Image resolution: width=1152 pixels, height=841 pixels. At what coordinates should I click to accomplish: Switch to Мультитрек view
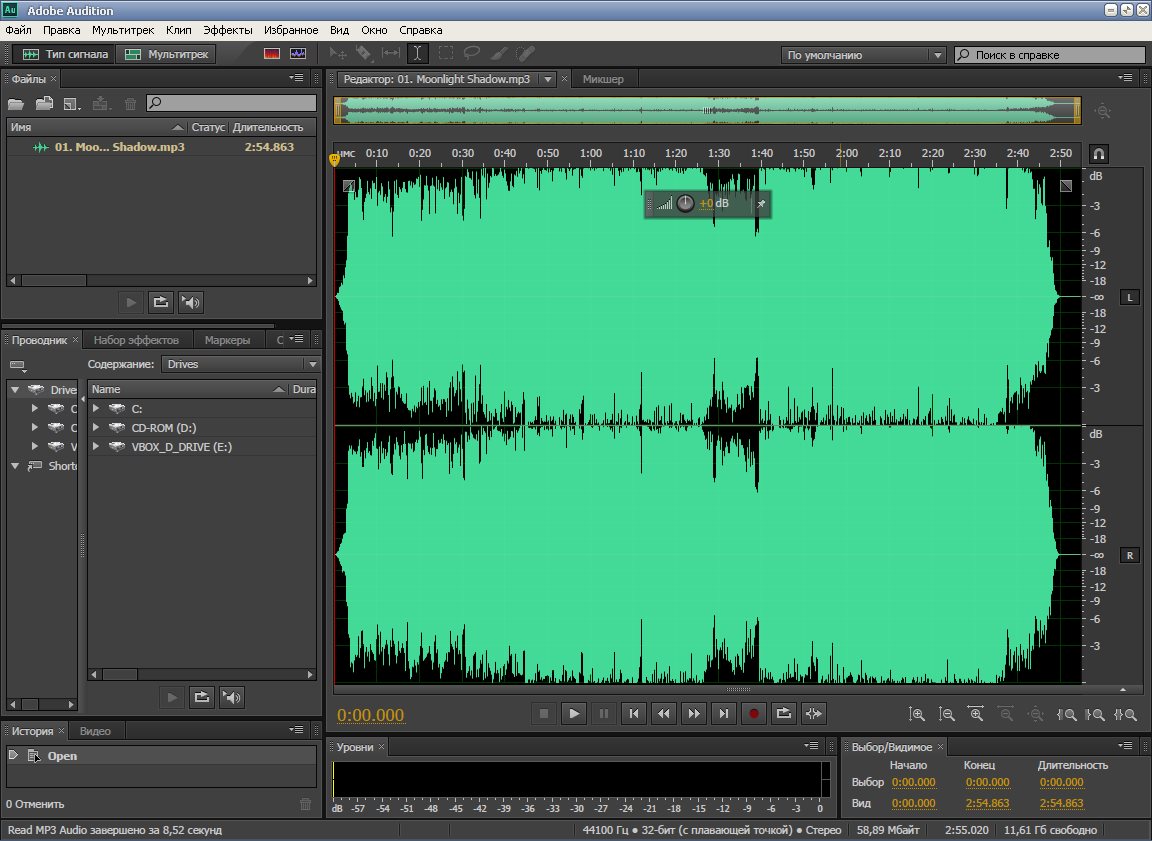tap(168, 54)
